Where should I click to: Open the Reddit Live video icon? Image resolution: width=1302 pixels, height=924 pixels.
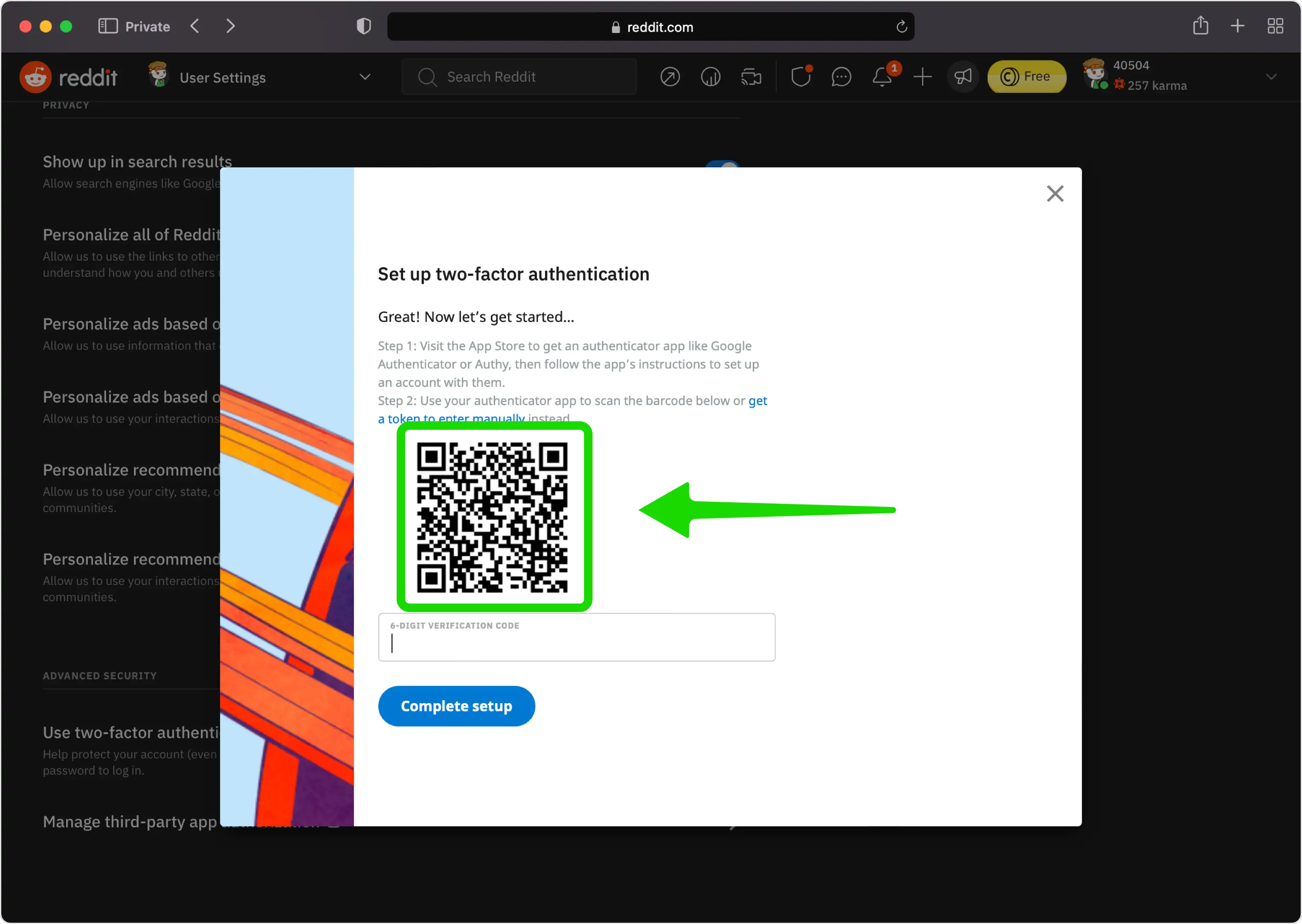751,76
